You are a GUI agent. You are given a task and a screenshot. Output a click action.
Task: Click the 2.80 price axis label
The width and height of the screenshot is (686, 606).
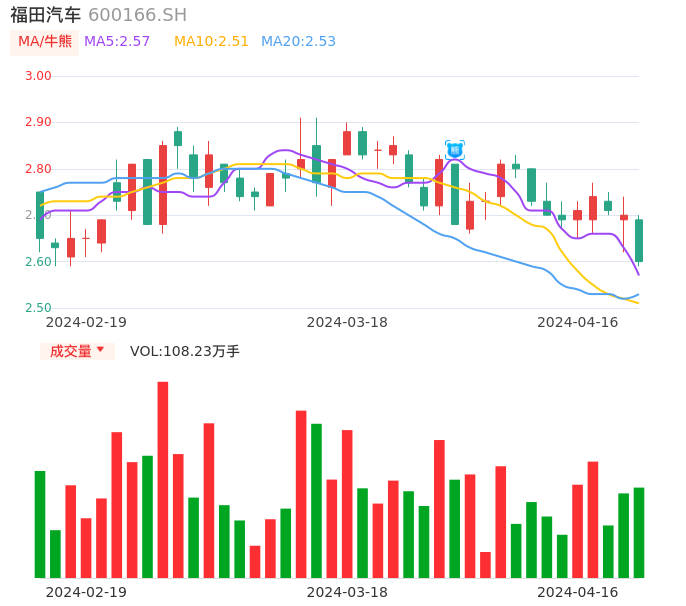click(38, 169)
